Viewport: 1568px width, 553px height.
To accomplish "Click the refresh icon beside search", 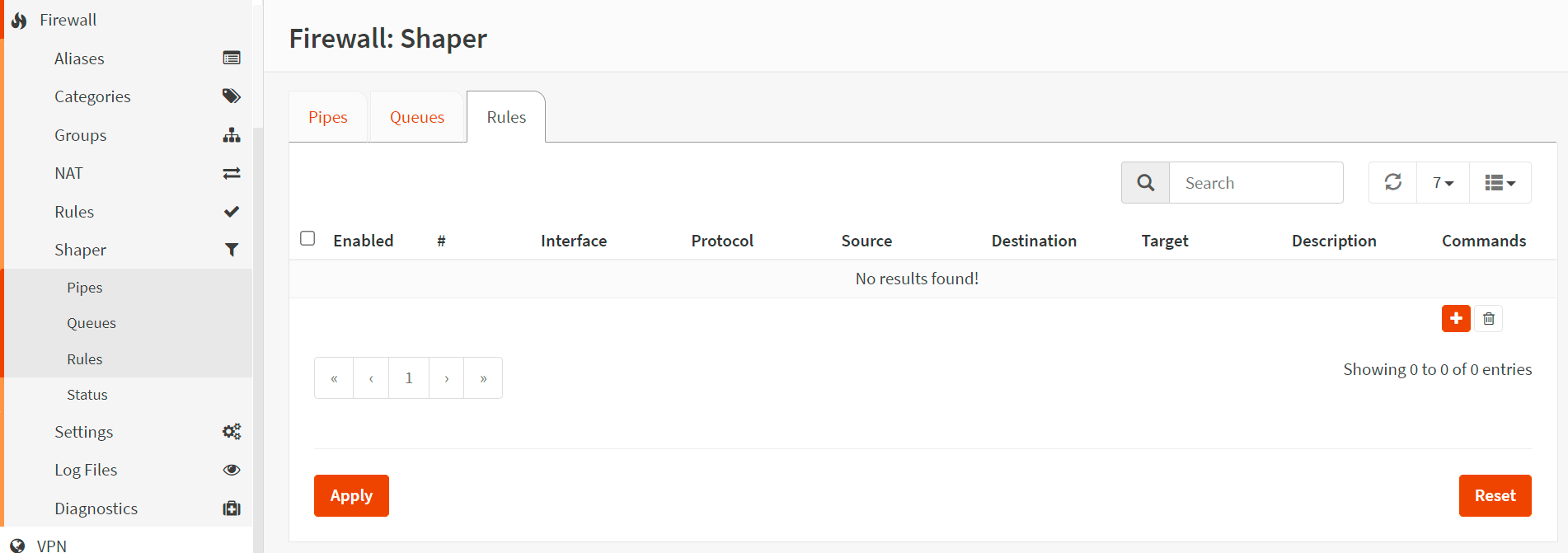I will (x=1392, y=182).
